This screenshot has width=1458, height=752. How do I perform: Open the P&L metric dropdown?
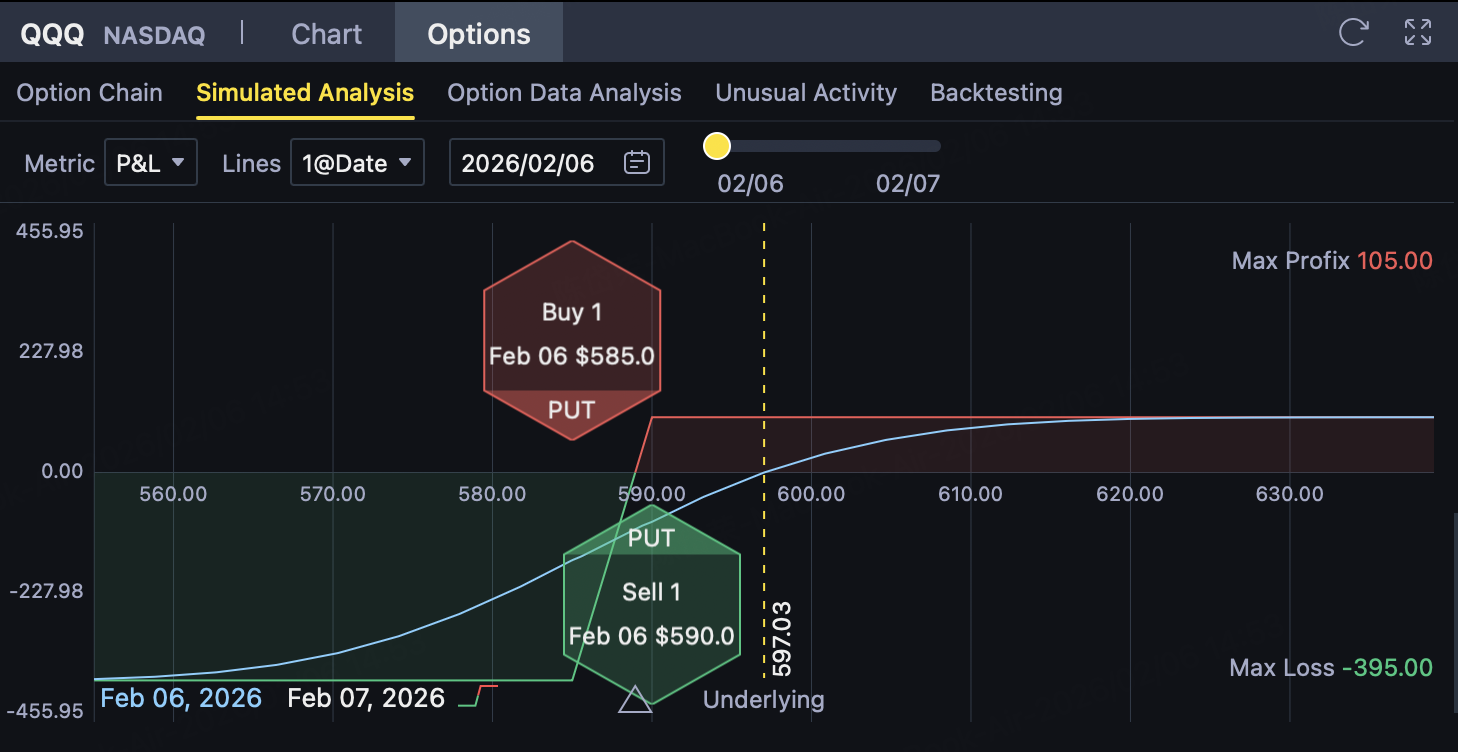coord(151,163)
